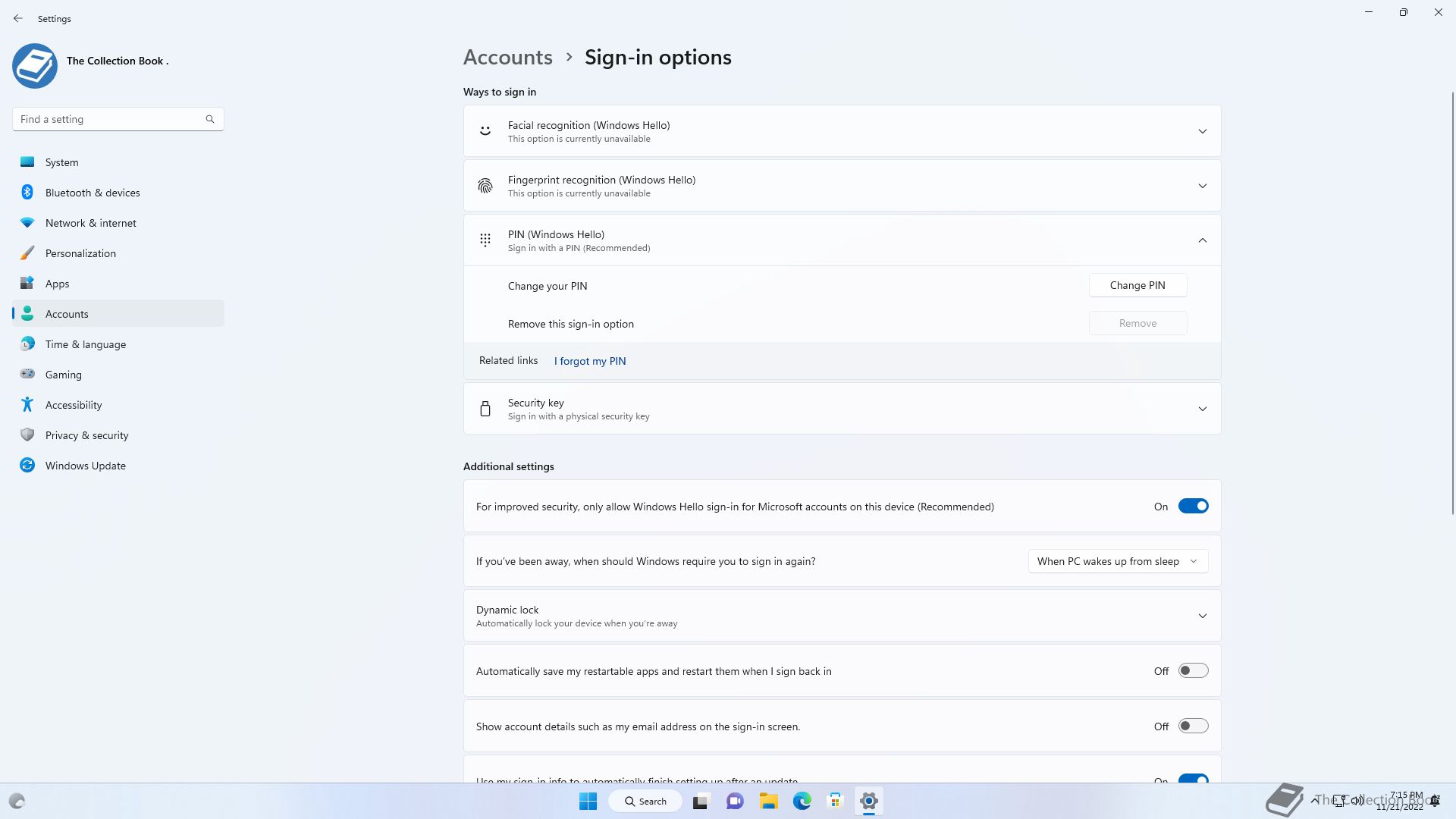Toggle show account details on sign-in screen

pos(1193,726)
